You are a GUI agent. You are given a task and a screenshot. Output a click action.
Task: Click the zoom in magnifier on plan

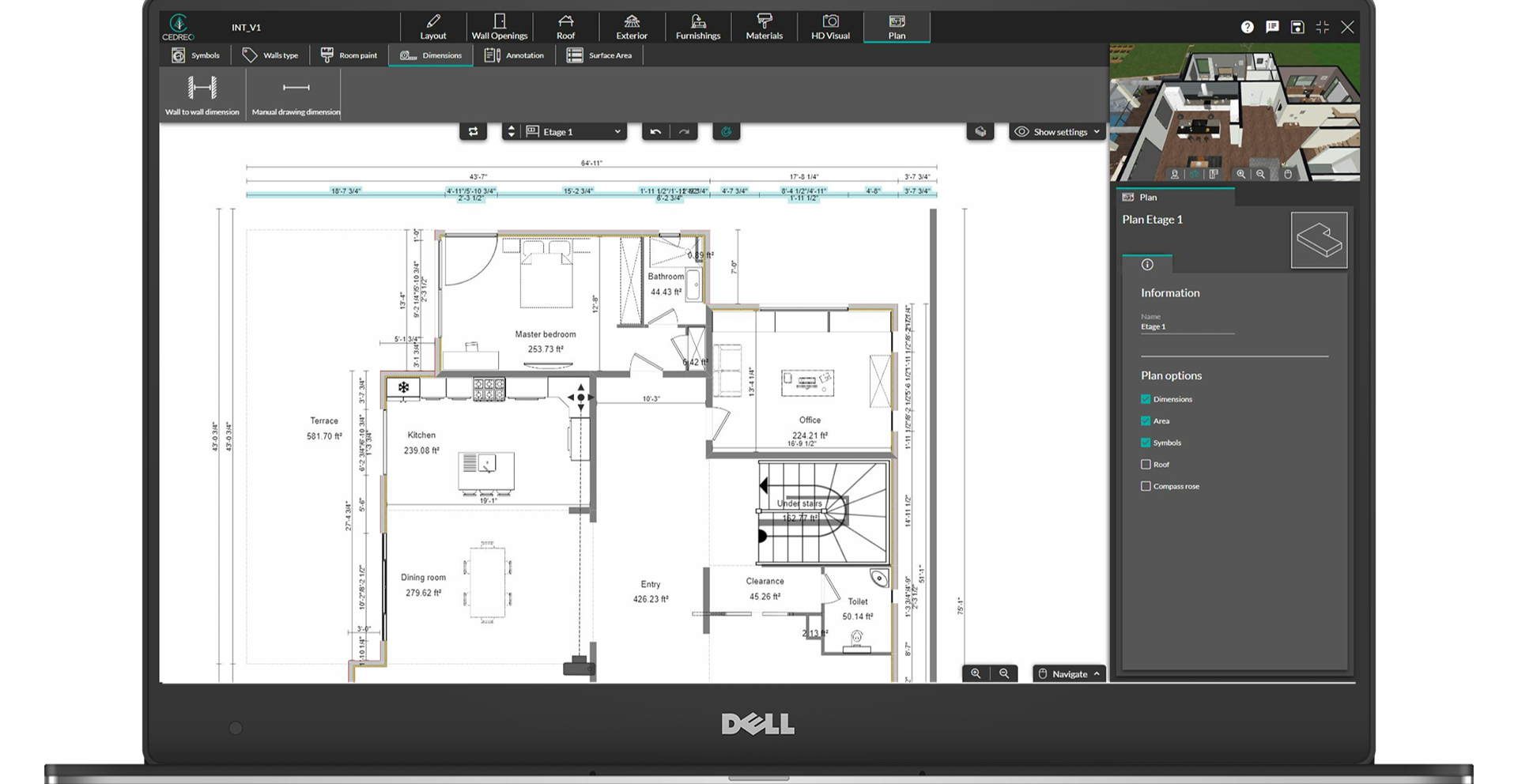(x=976, y=673)
